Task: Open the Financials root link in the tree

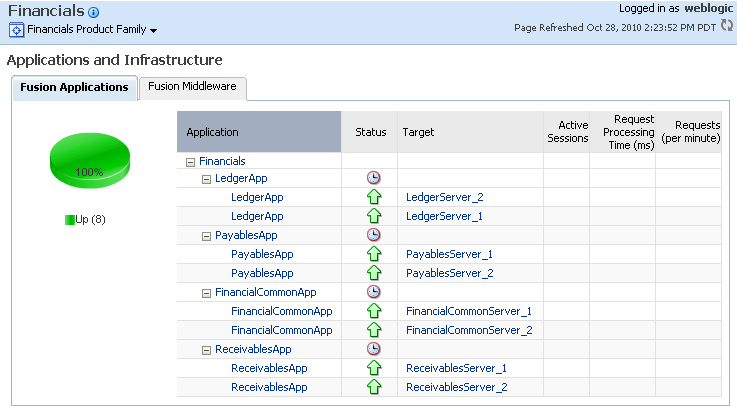Action: coord(222,161)
